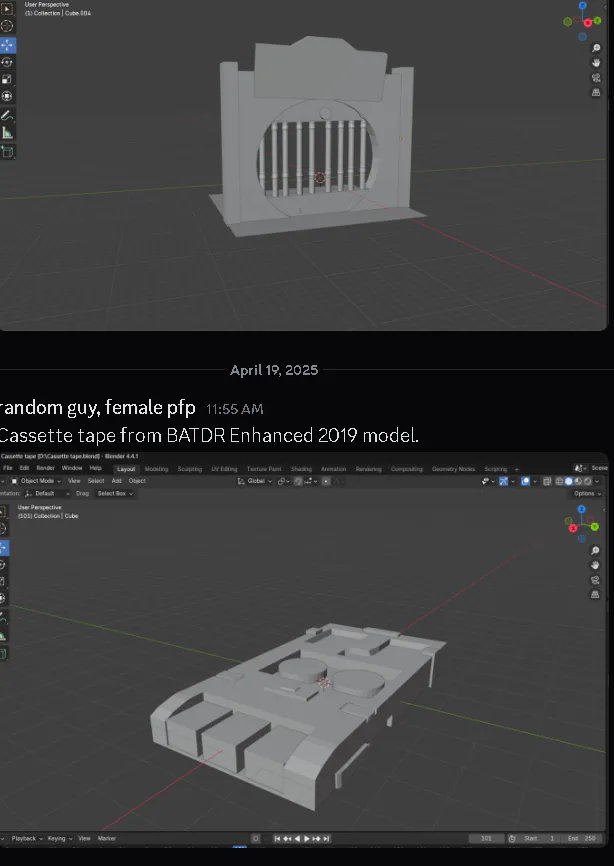Click the pan hand icon in upper viewport

596,63
